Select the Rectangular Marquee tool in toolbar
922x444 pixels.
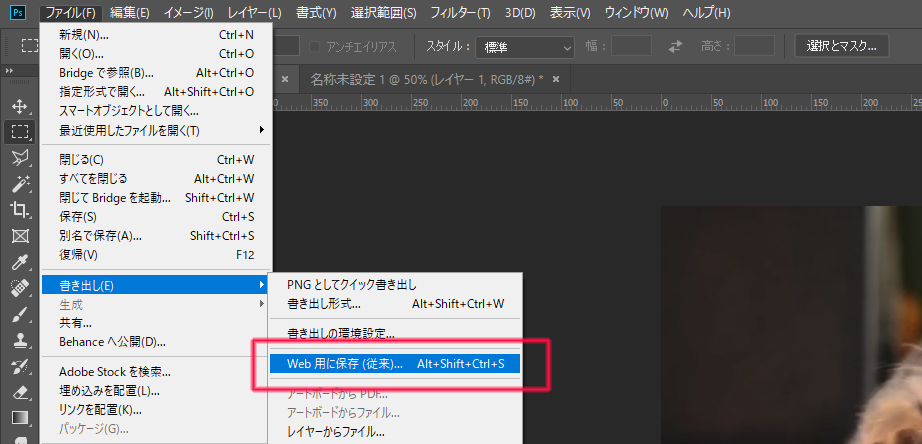pos(20,132)
